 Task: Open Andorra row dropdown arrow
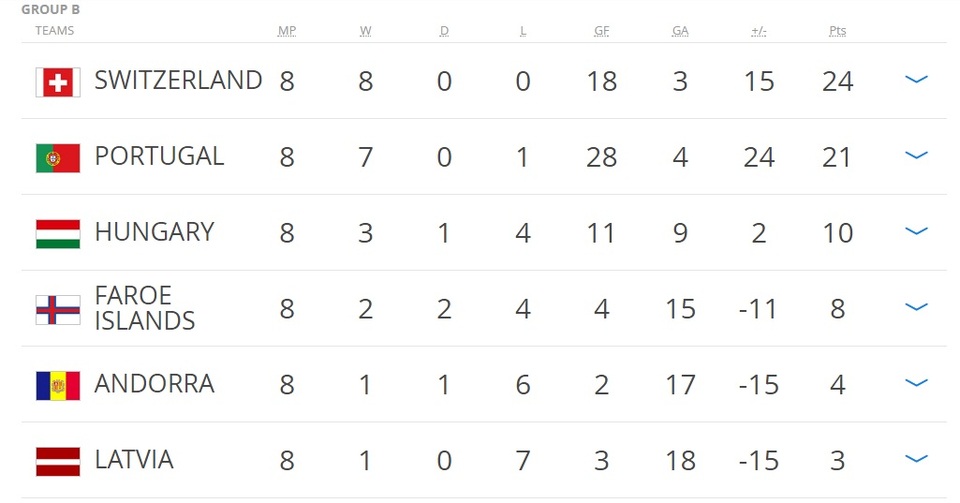[916, 383]
